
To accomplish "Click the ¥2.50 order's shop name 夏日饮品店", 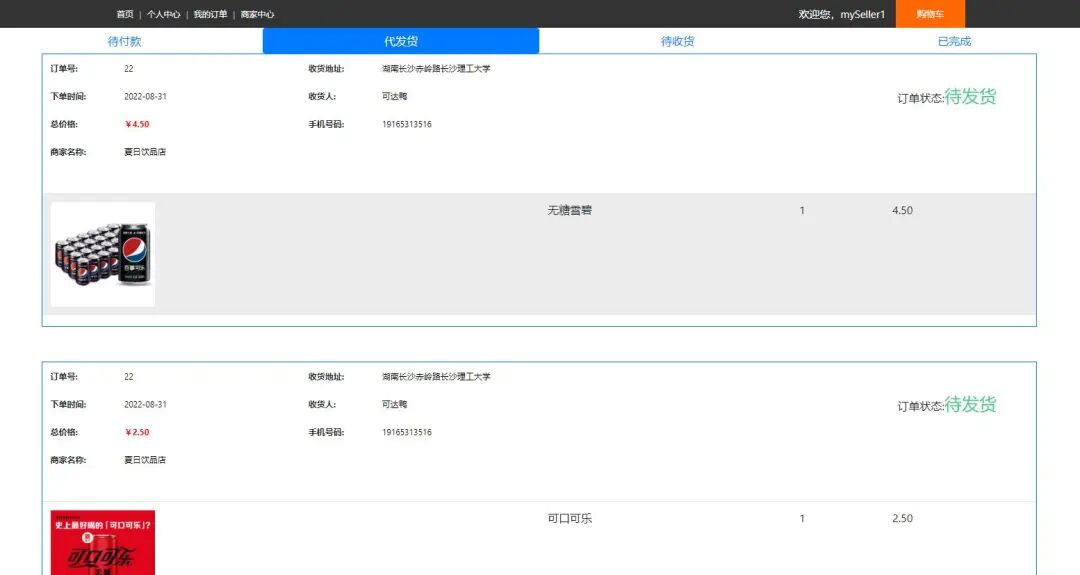I will 145,459.
